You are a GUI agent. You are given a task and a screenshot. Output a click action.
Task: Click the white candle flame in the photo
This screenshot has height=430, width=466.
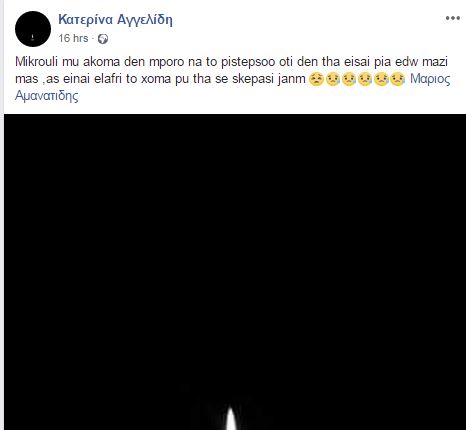pos(232,416)
